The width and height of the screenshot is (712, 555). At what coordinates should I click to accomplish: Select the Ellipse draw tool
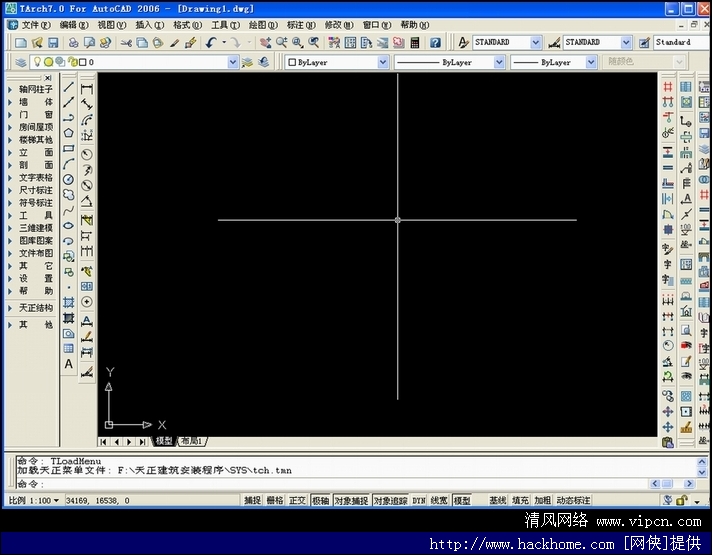[x=69, y=226]
